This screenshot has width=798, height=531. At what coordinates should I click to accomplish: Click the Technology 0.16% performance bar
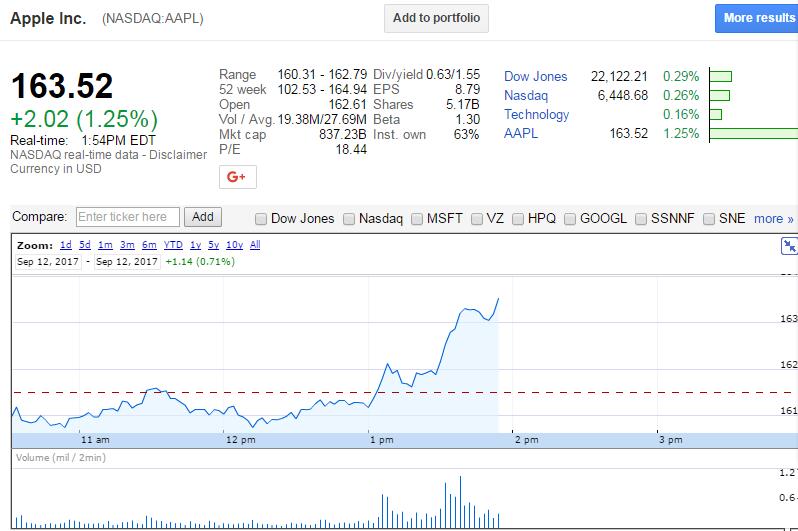click(x=716, y=114)
